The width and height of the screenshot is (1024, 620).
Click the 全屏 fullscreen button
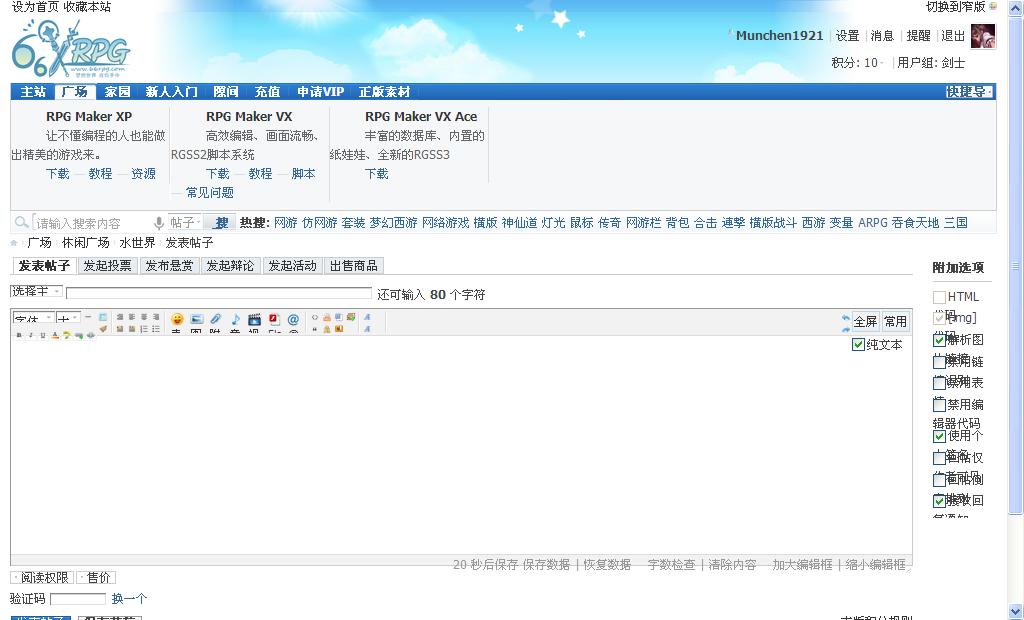click(865, 321)
